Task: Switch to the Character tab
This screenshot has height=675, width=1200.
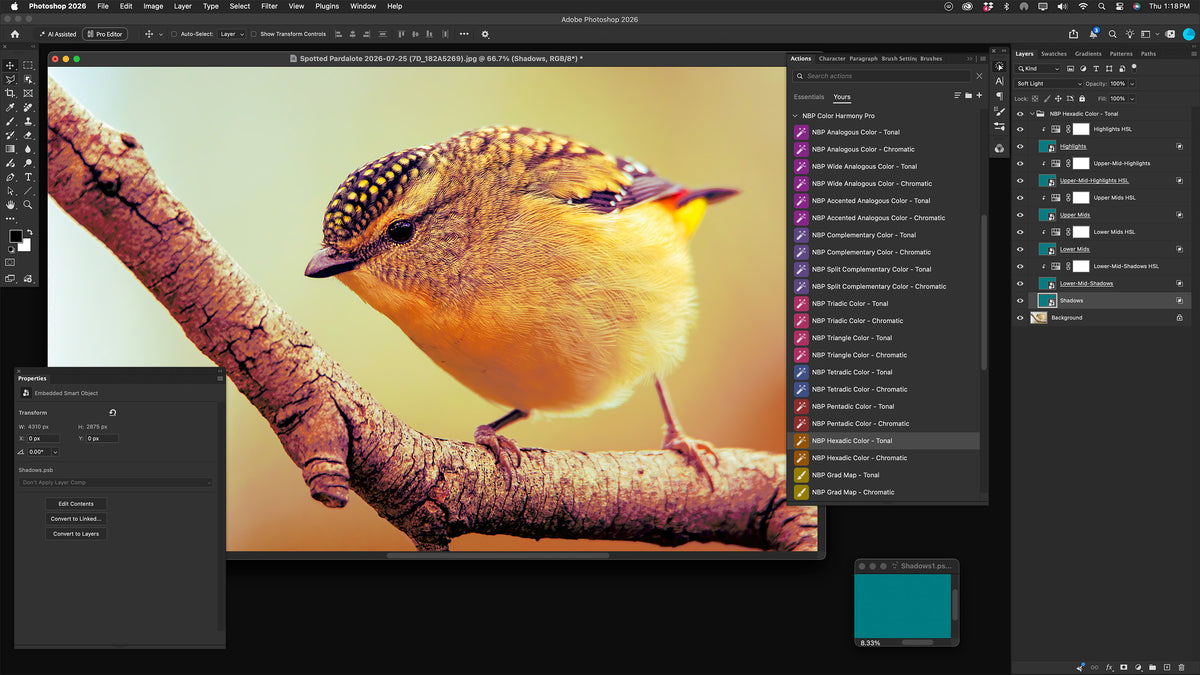Action: [x=832, y=59]
